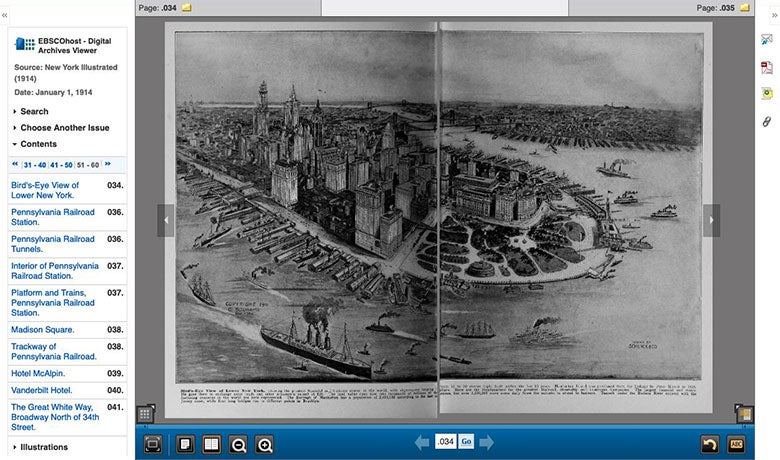The image size is (780, 460).
Task: Go to next page with blue right arrow
Action: point(487,442)
